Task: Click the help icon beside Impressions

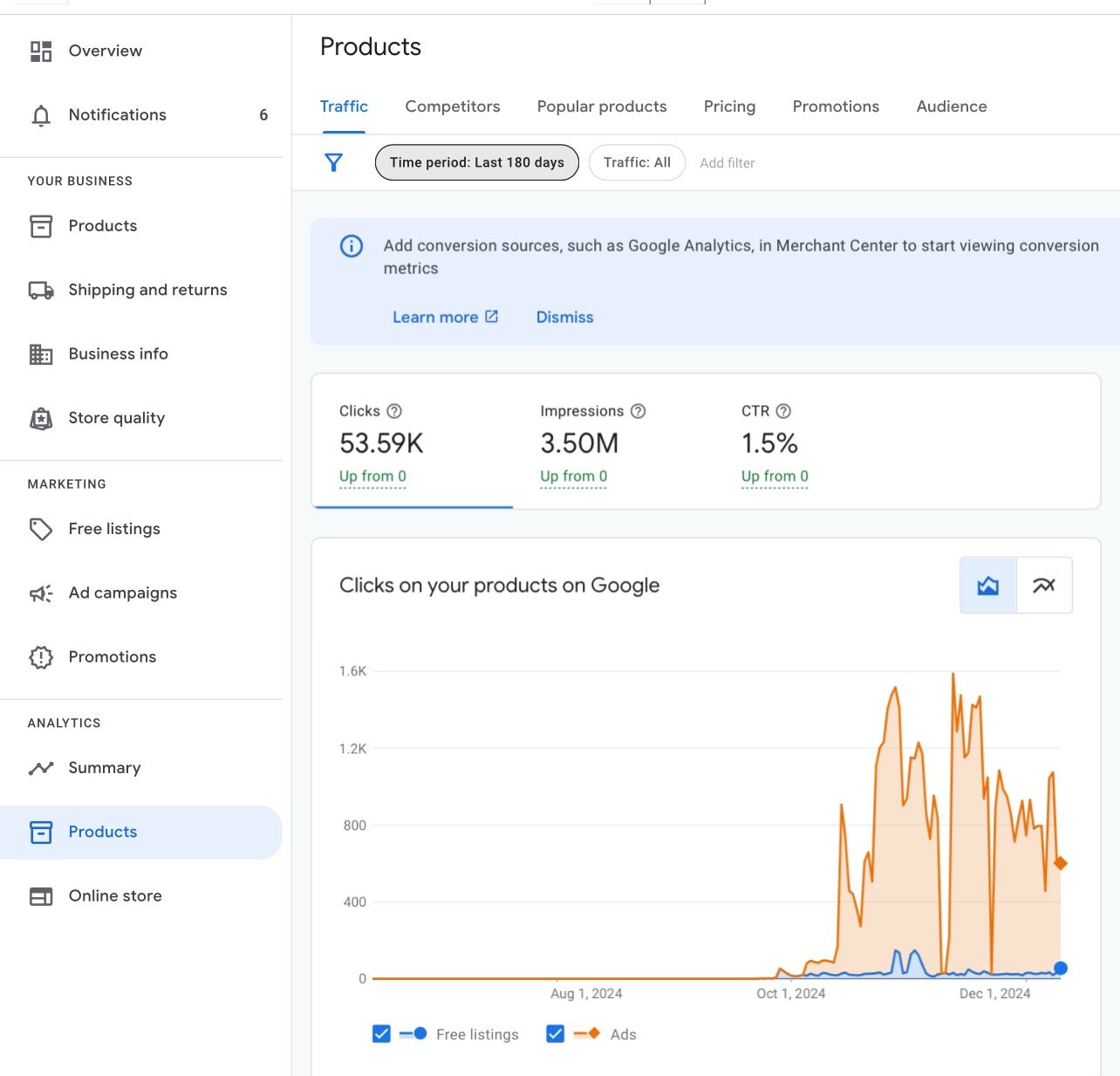Action: tap(638, 411)
